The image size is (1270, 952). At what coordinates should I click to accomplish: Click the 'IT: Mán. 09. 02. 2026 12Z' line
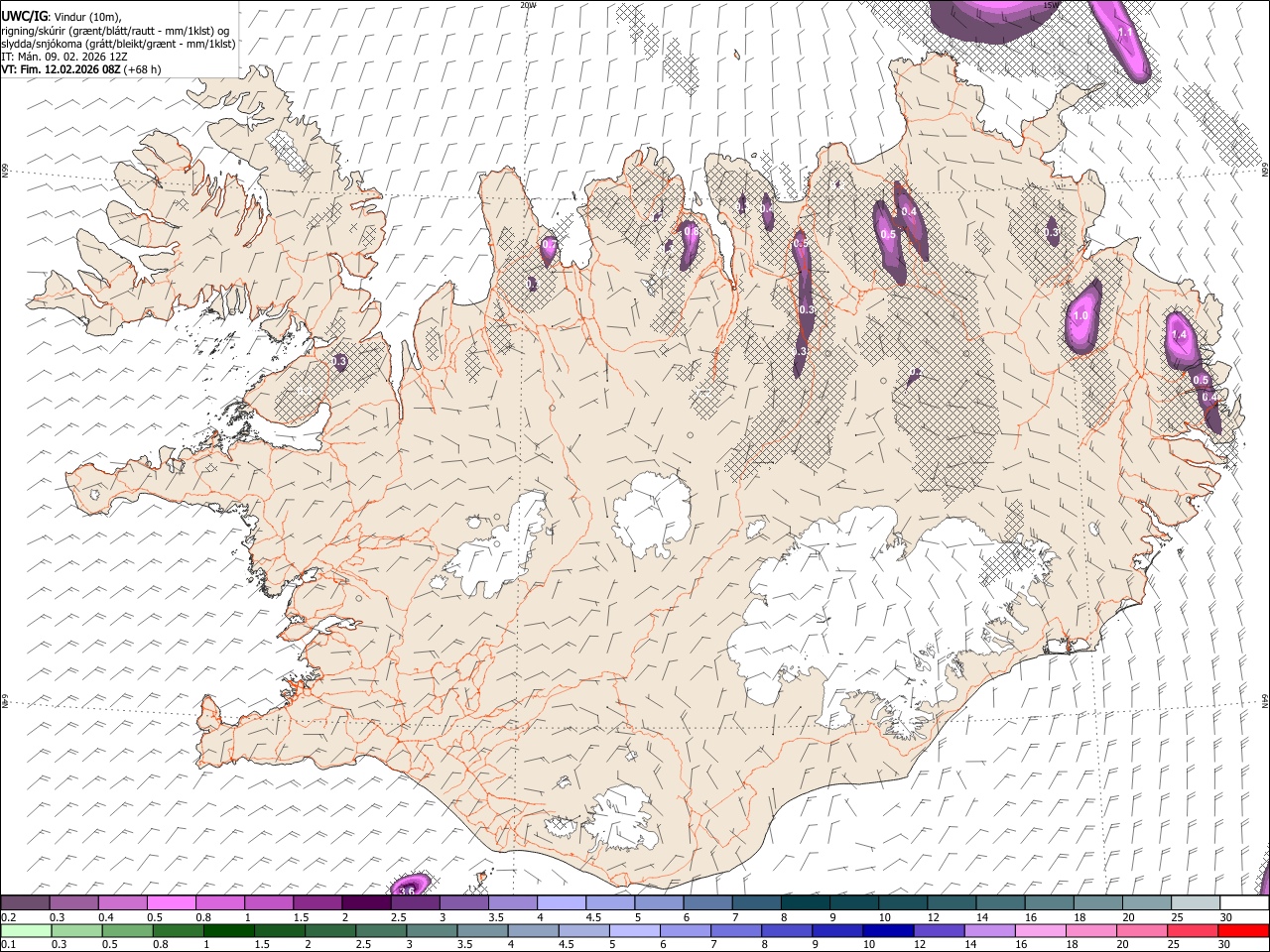click(64, 57)
